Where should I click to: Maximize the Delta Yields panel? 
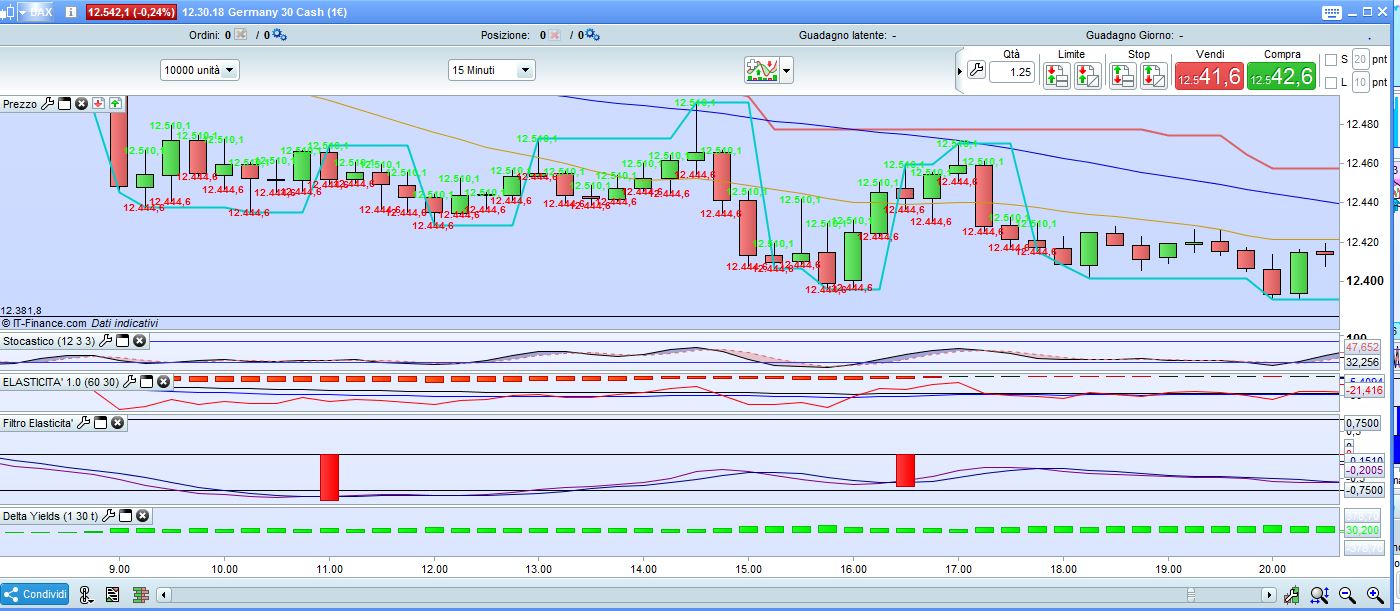[126, 516]
